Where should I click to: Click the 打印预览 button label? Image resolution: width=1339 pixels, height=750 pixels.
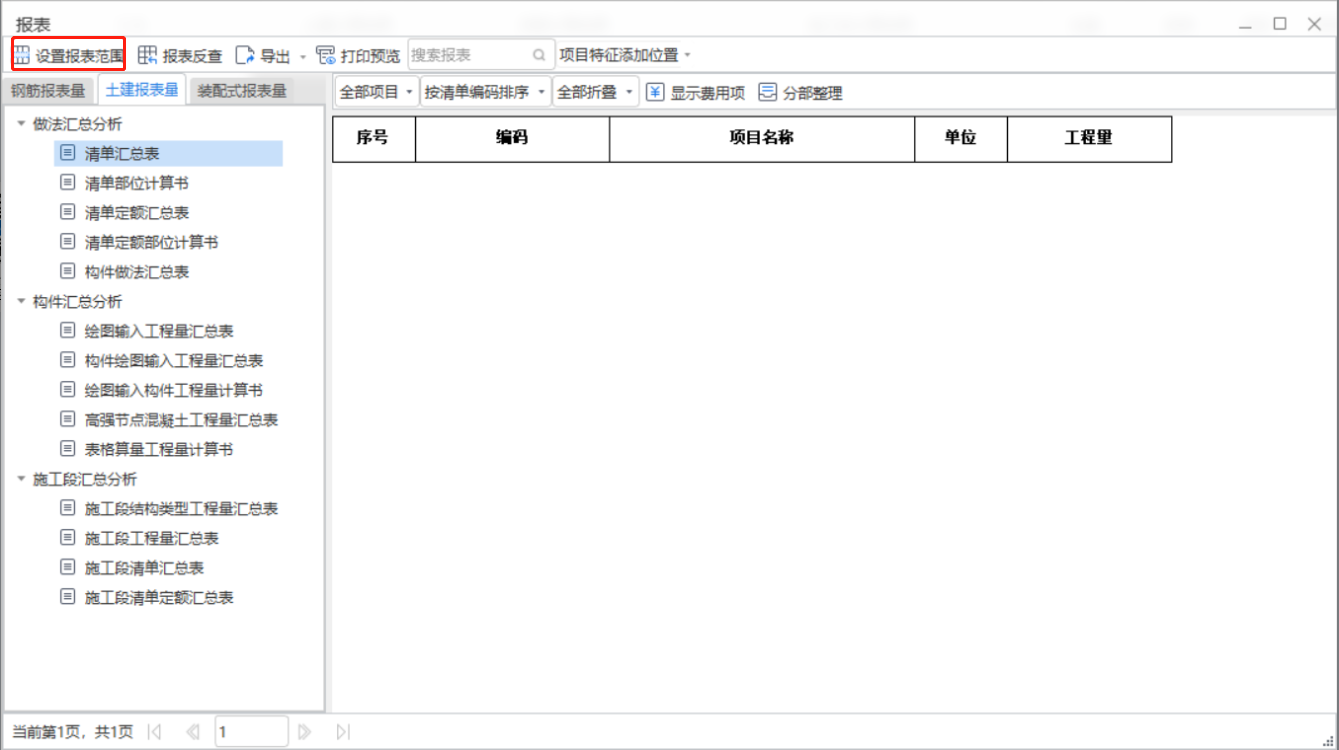[x=370, y=56]
